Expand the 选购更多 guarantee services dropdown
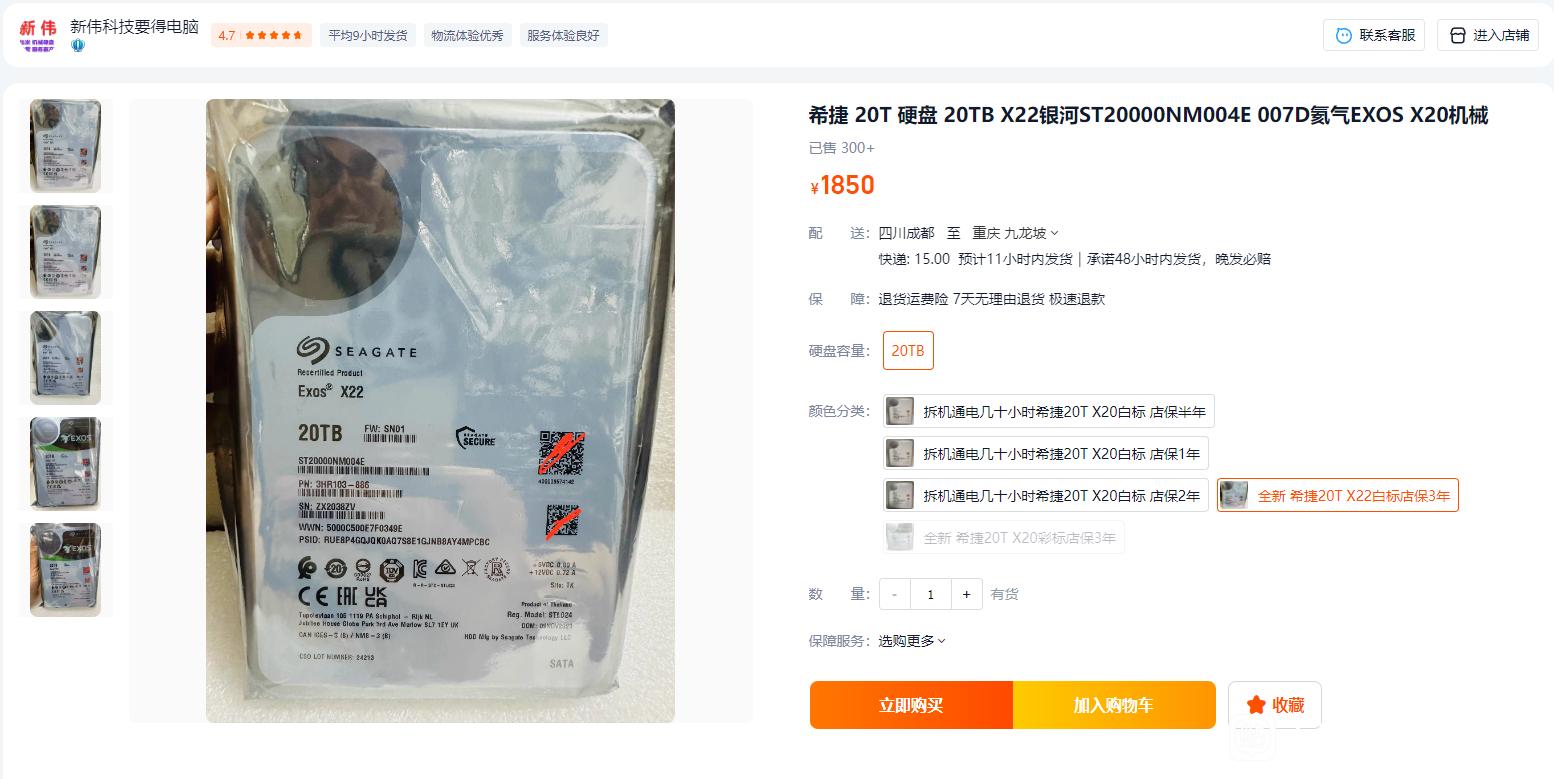This screenshot has width=1554, height=779. click(x=912, y=641)
